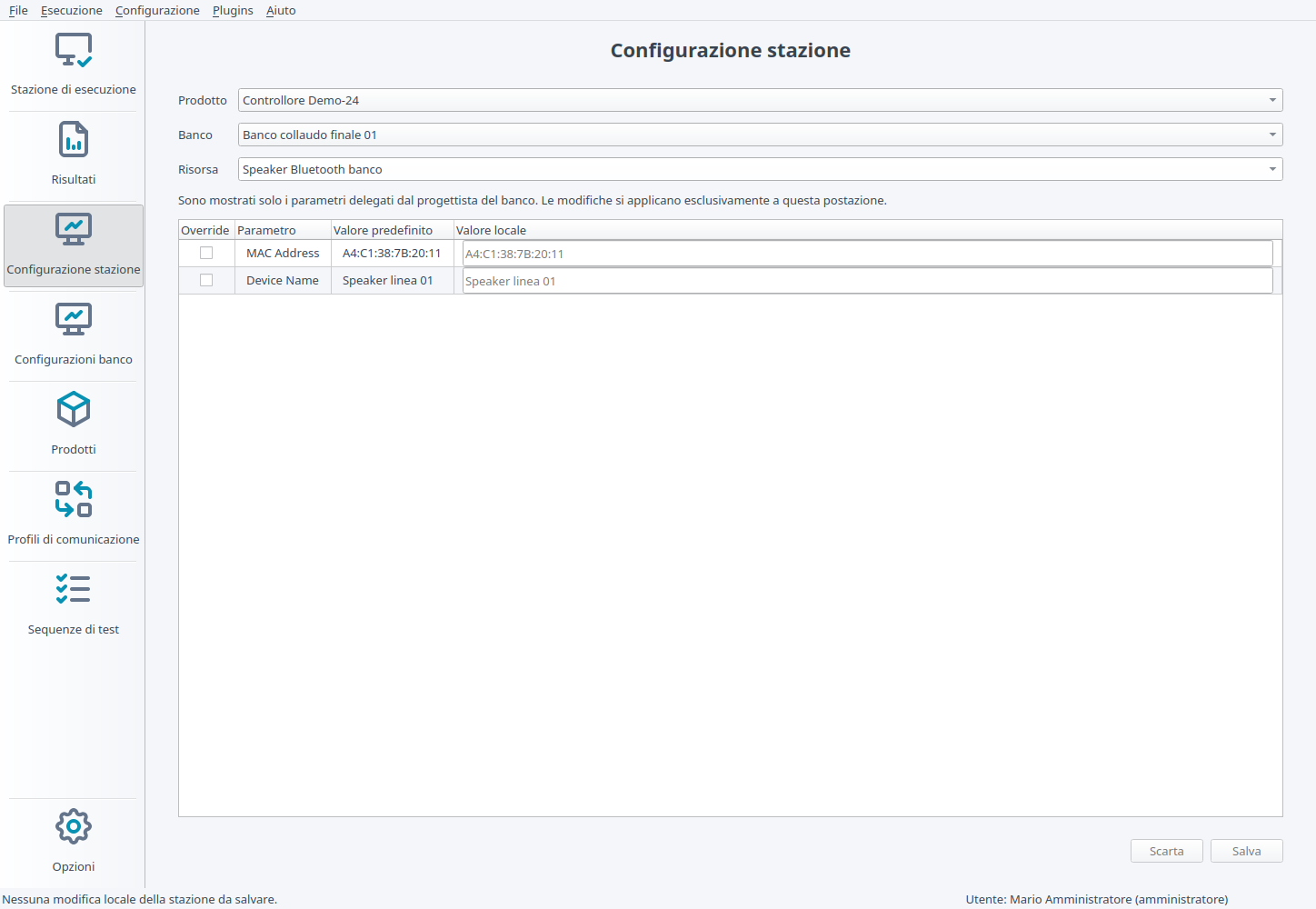Click the 'Sono mostrati solo i parametri' note
The height and width of the screenshot is (909, 1316).
(x=533, y=200)
